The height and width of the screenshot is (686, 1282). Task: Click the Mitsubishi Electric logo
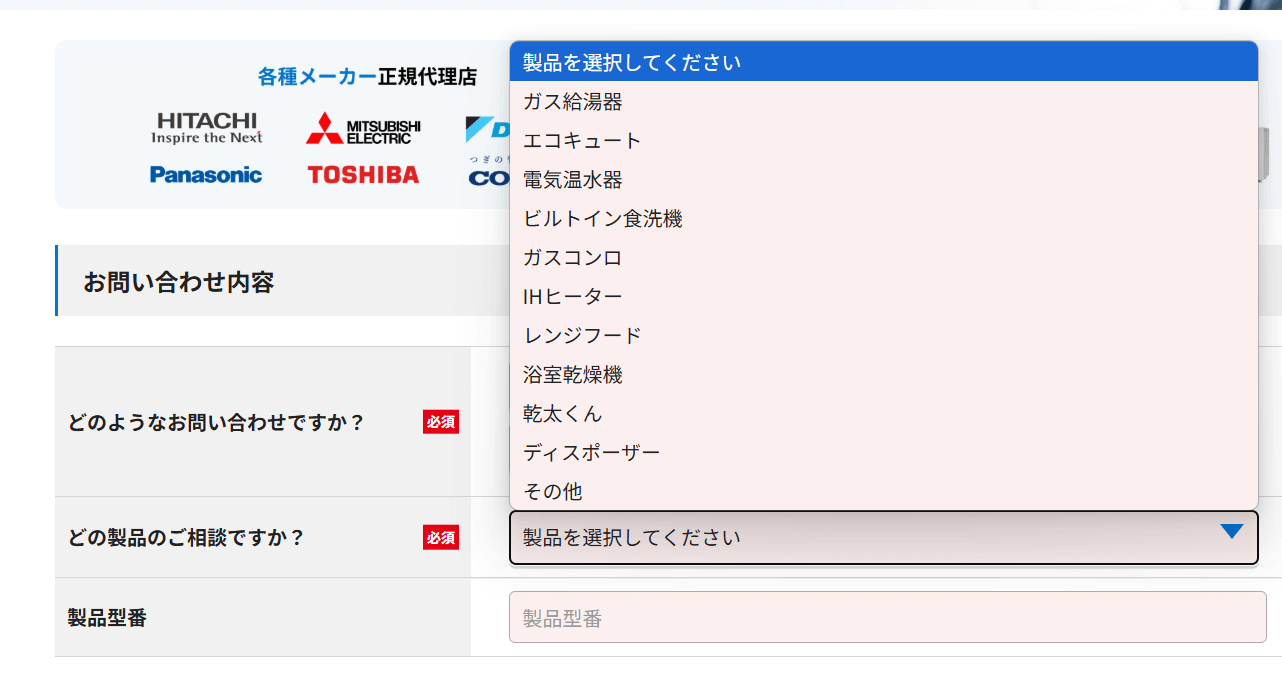(x=363, y=128)
